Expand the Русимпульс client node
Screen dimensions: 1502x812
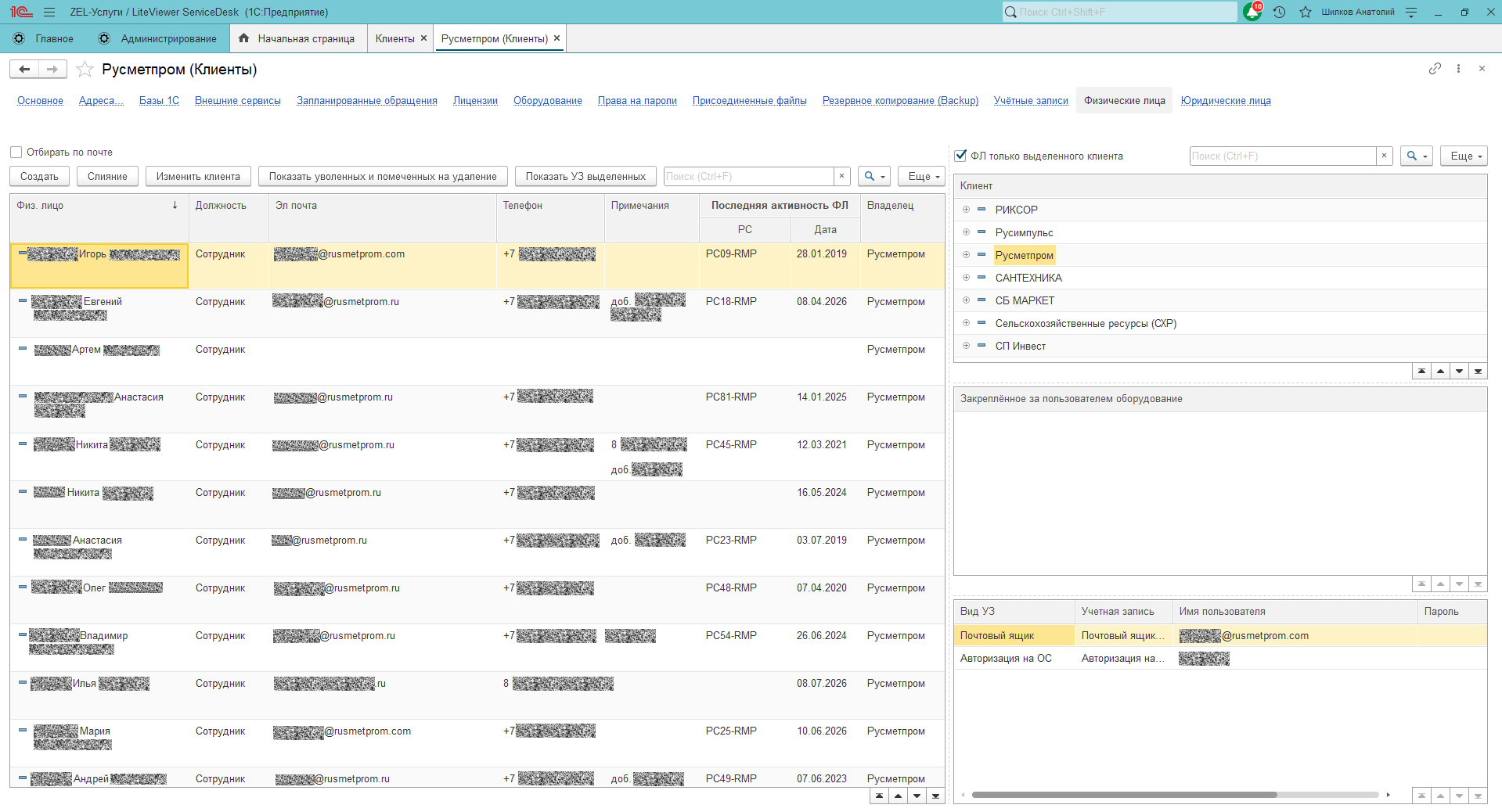pos(966,232)
